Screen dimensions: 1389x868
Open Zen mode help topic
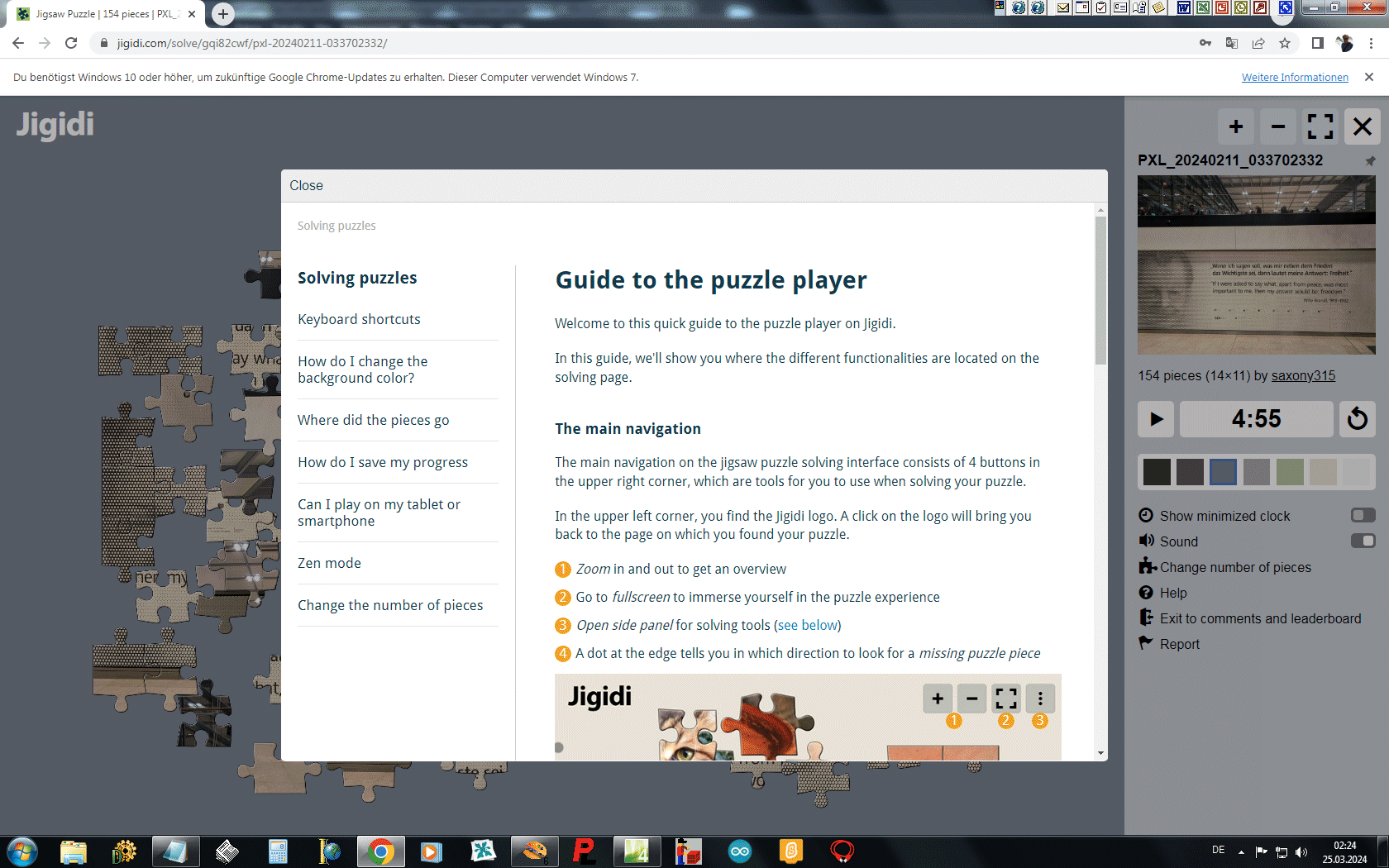pos(329,563)
